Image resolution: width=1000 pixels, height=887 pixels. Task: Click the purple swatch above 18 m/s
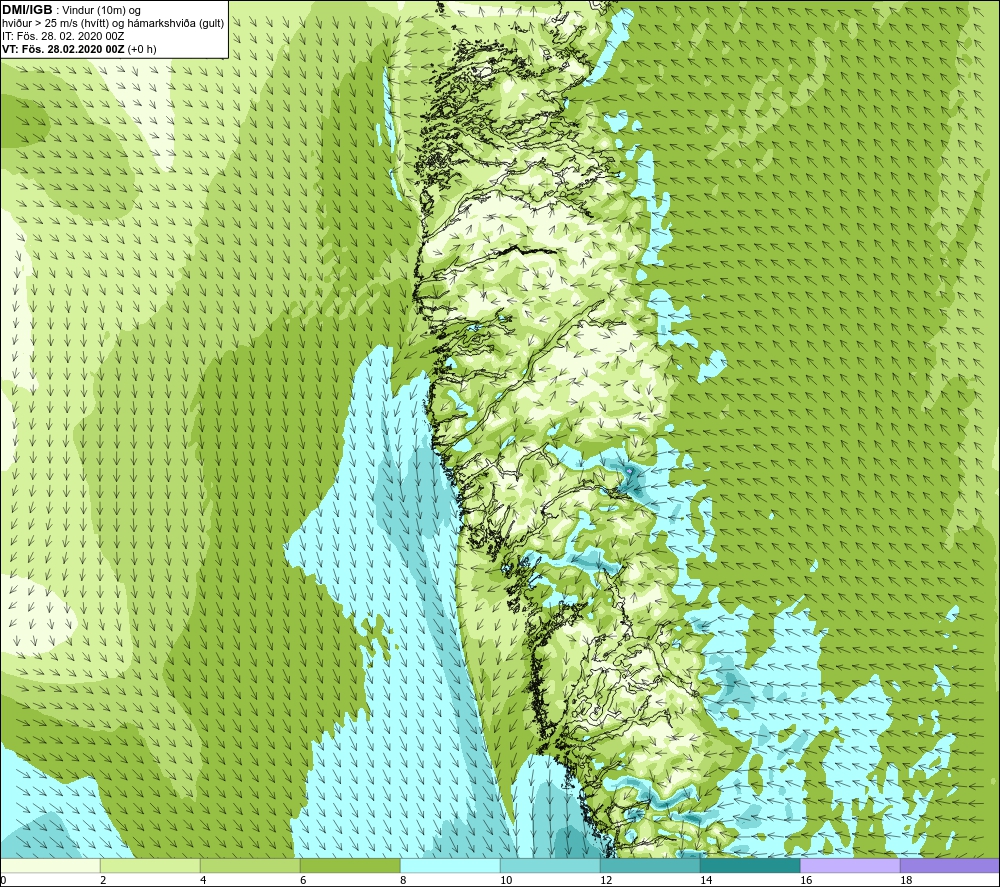point(950,865)
